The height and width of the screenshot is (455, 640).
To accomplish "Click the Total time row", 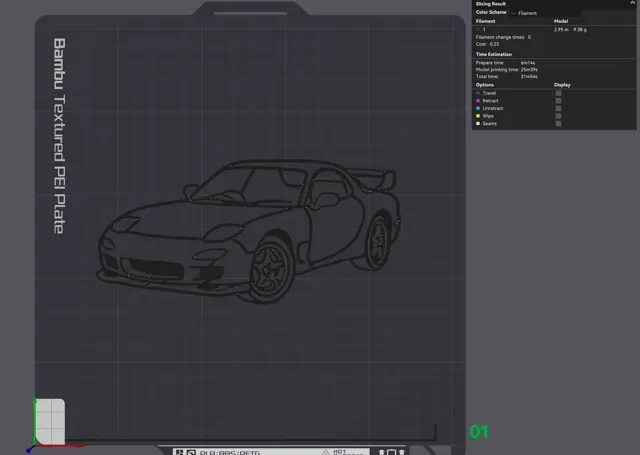I will click(x=507, y=76).
